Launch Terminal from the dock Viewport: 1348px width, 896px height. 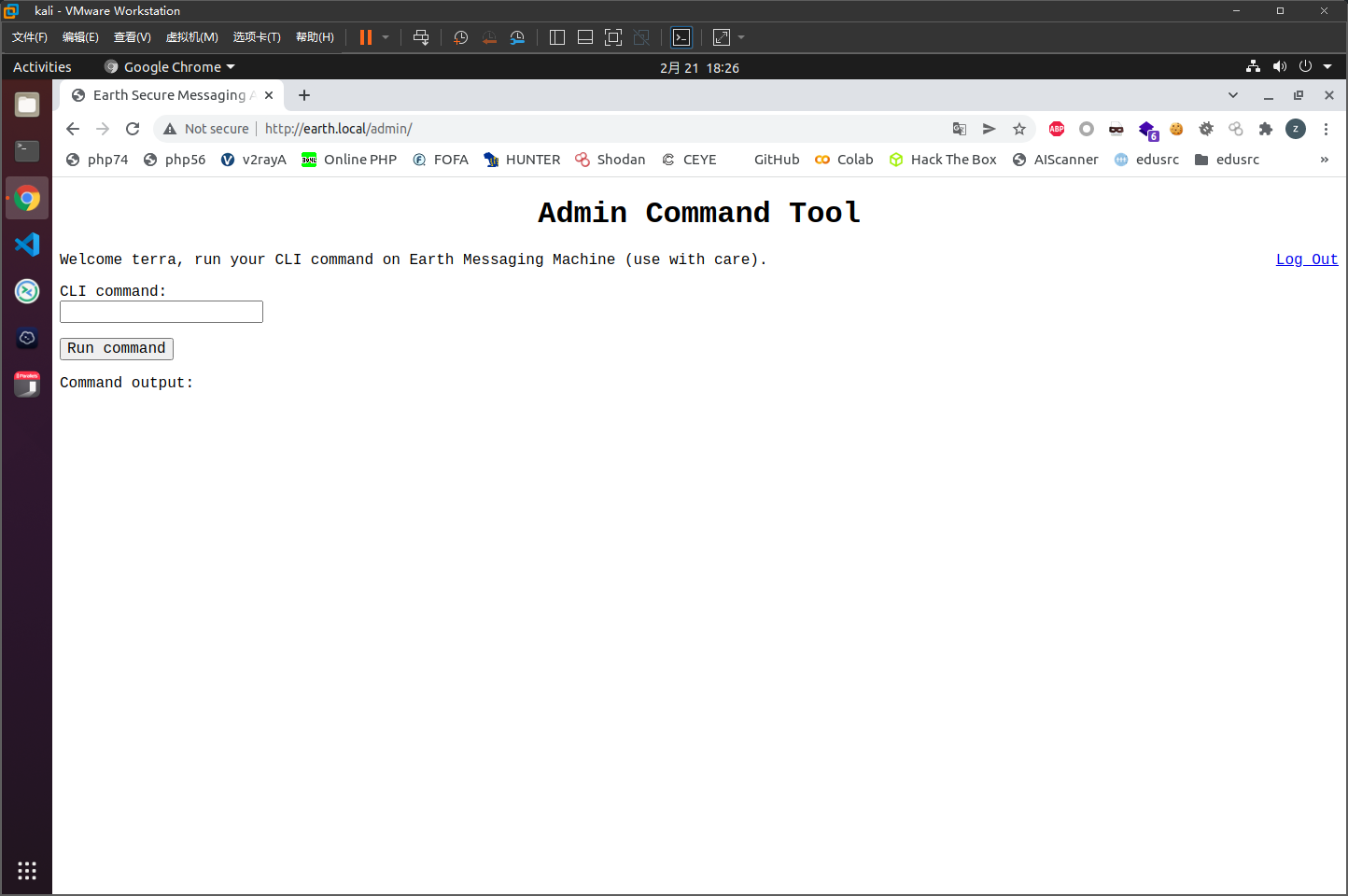[x=27, y=150]
